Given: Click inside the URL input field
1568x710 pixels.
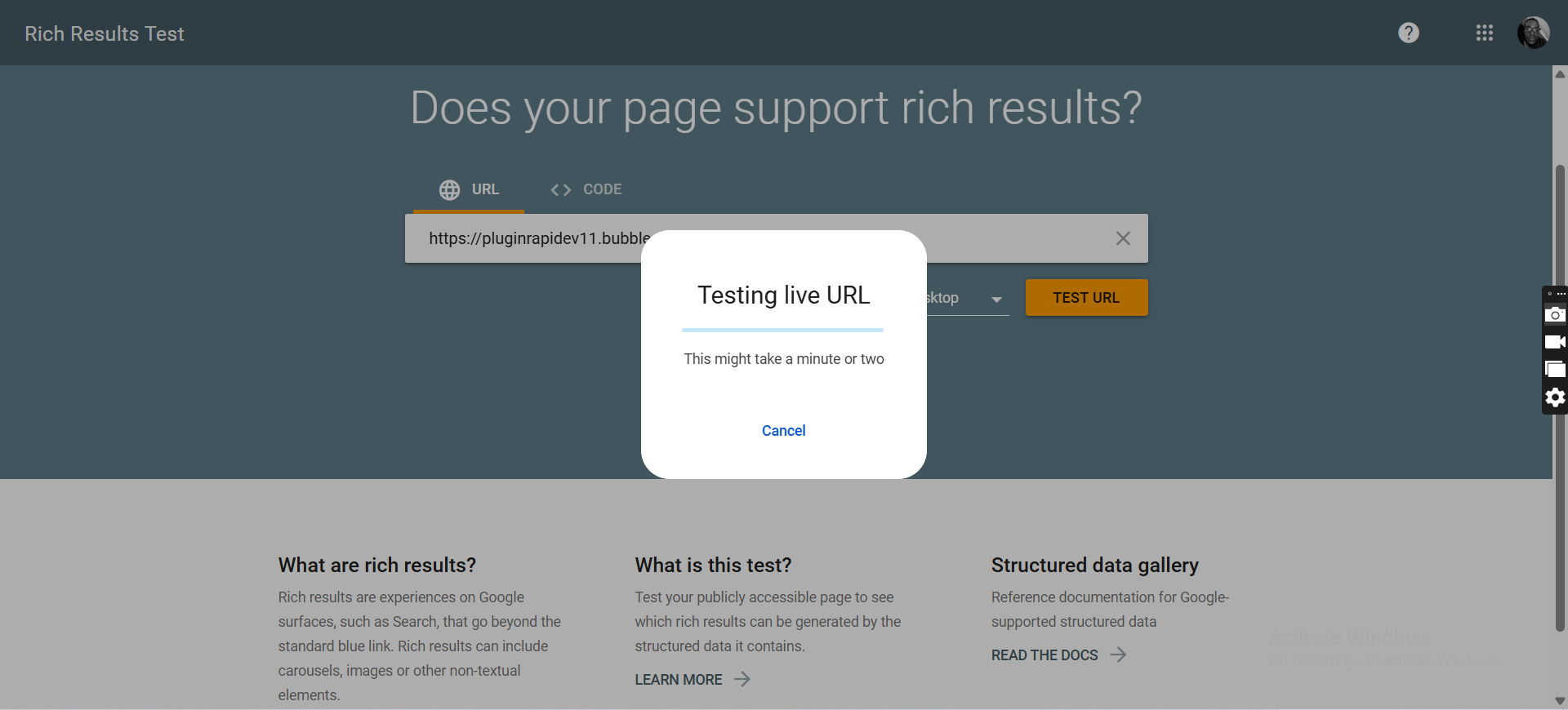Looking at the screenshot, I should [531, 238].
